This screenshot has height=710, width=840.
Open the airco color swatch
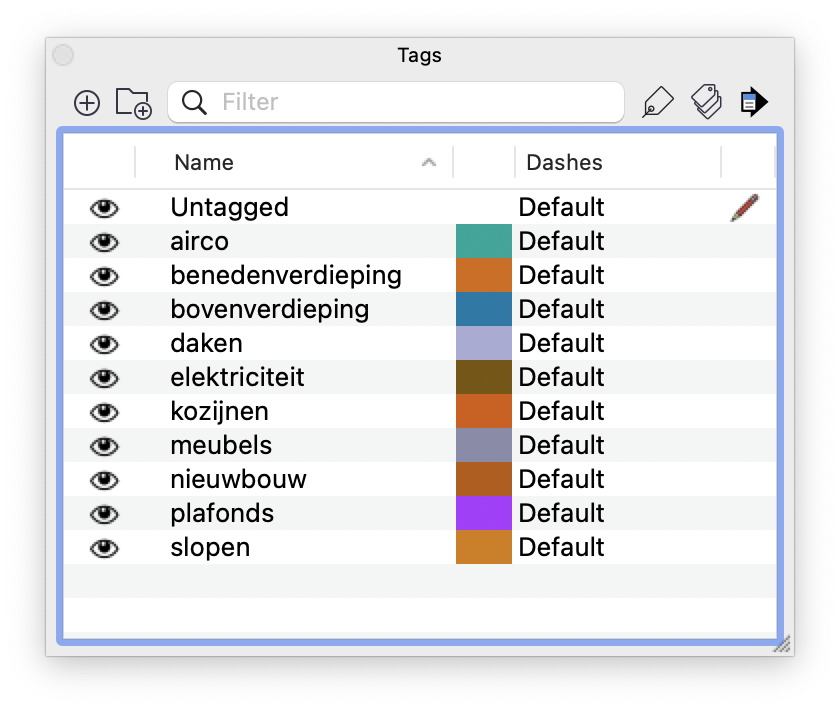484,241
